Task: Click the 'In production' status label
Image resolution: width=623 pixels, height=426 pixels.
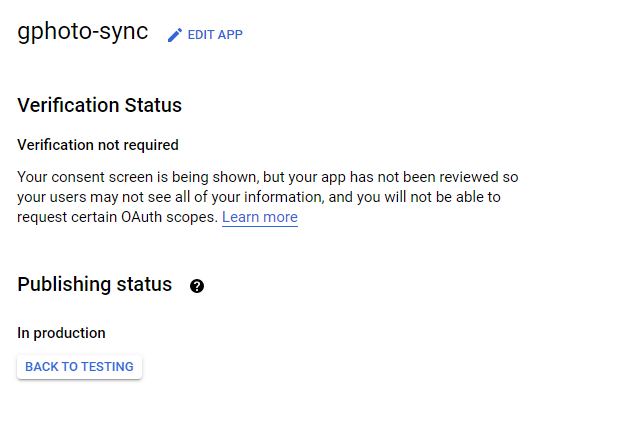Action: (x=62, y=333)
